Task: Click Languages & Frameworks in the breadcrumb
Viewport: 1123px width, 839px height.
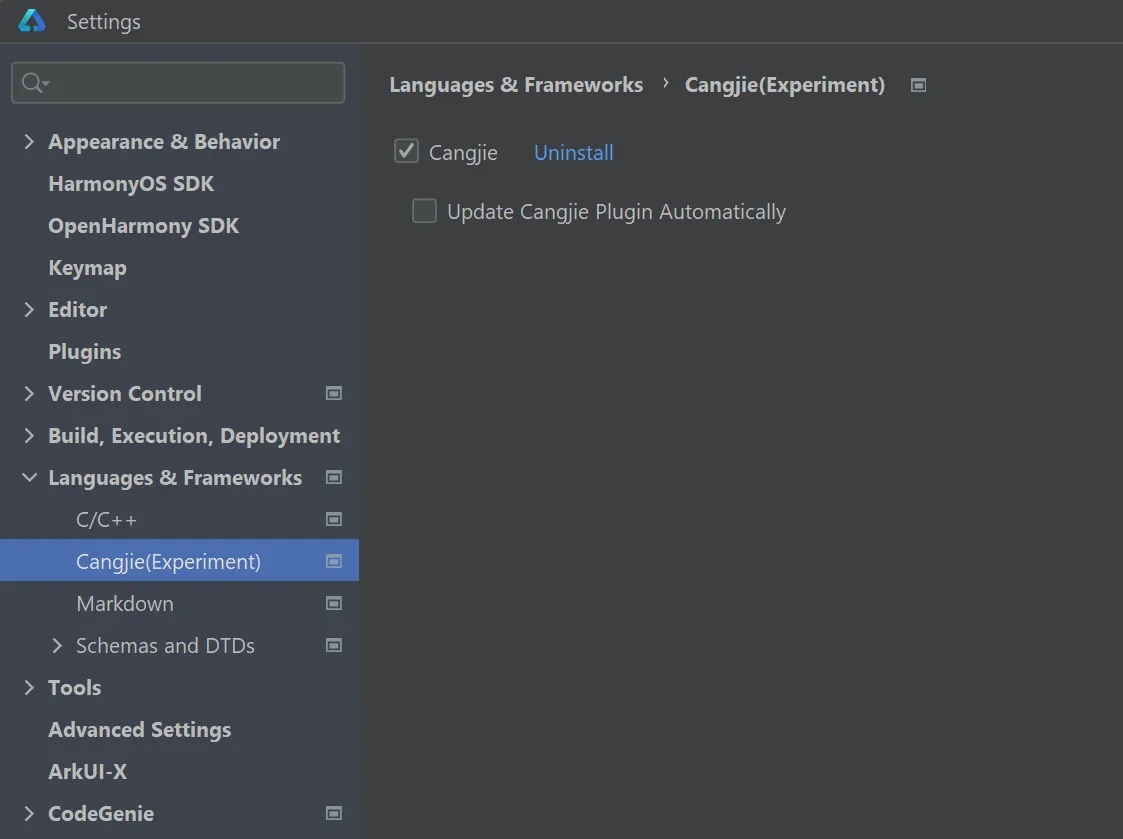Action: 516,86
